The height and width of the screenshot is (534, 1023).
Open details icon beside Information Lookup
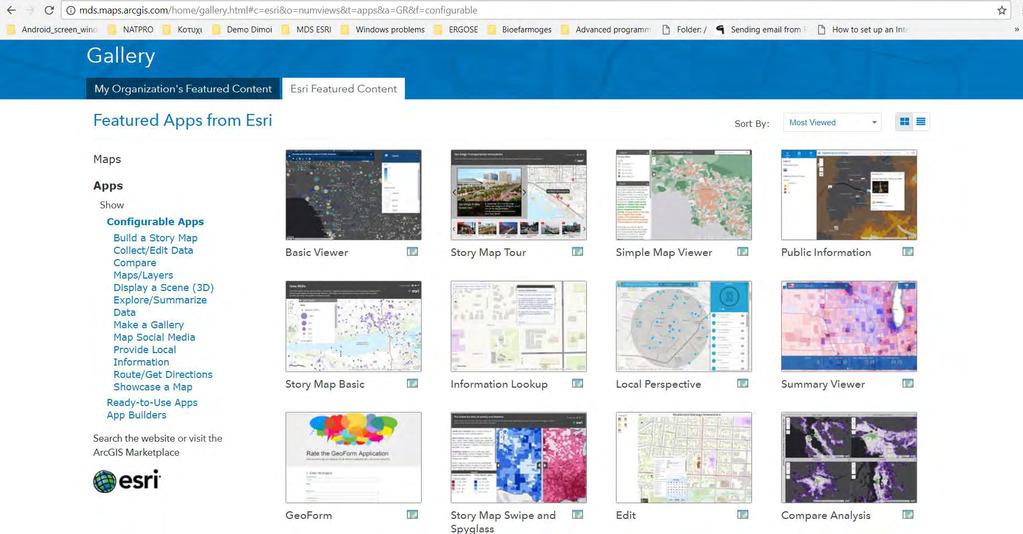(x=577, y=383)
